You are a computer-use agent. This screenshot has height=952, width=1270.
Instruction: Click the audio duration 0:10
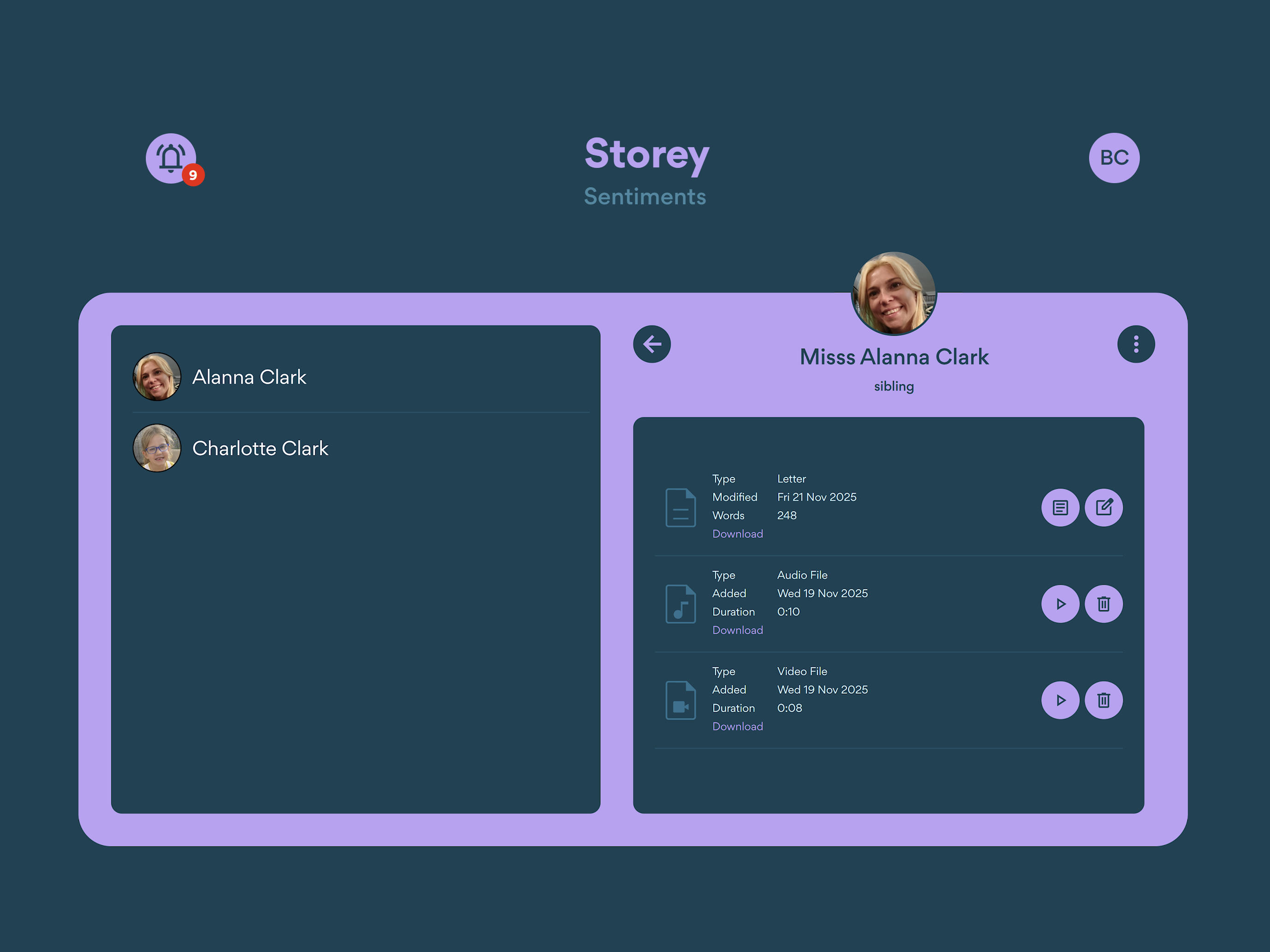click(788, 612)
